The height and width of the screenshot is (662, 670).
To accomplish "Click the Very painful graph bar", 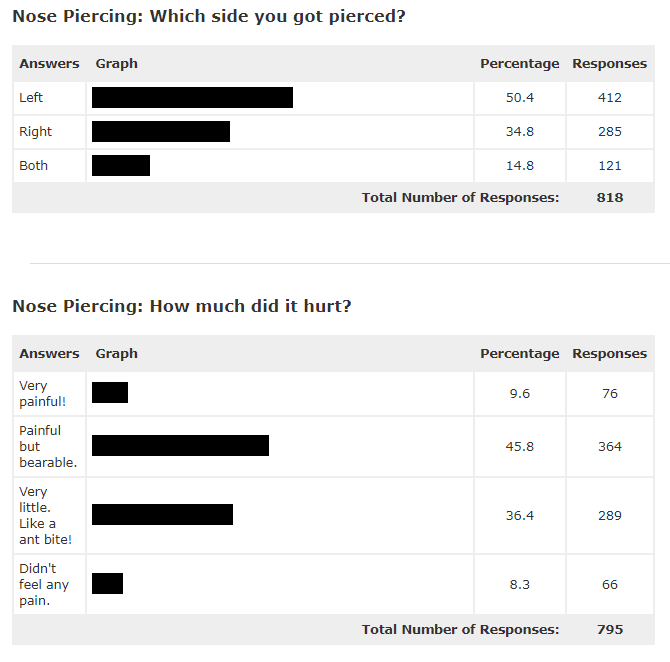I will coord(110,392).
